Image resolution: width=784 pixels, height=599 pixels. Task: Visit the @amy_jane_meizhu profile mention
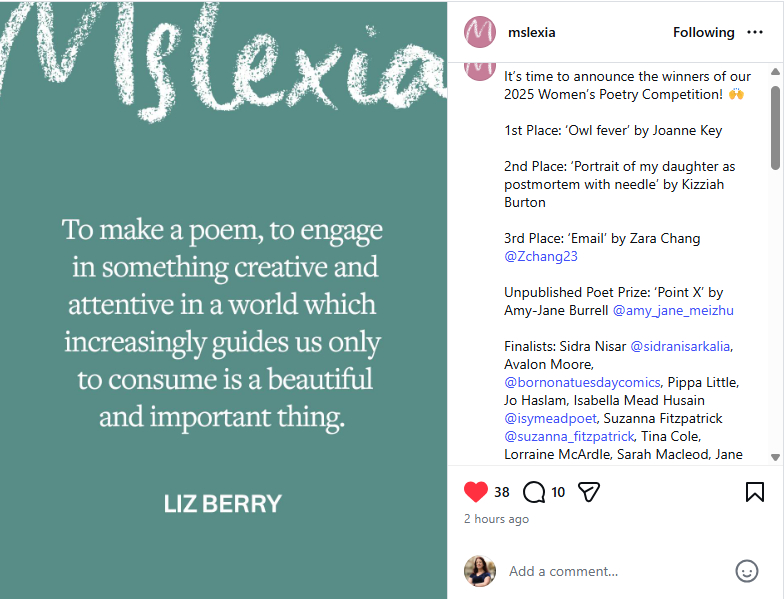click(x=673, y=310)
